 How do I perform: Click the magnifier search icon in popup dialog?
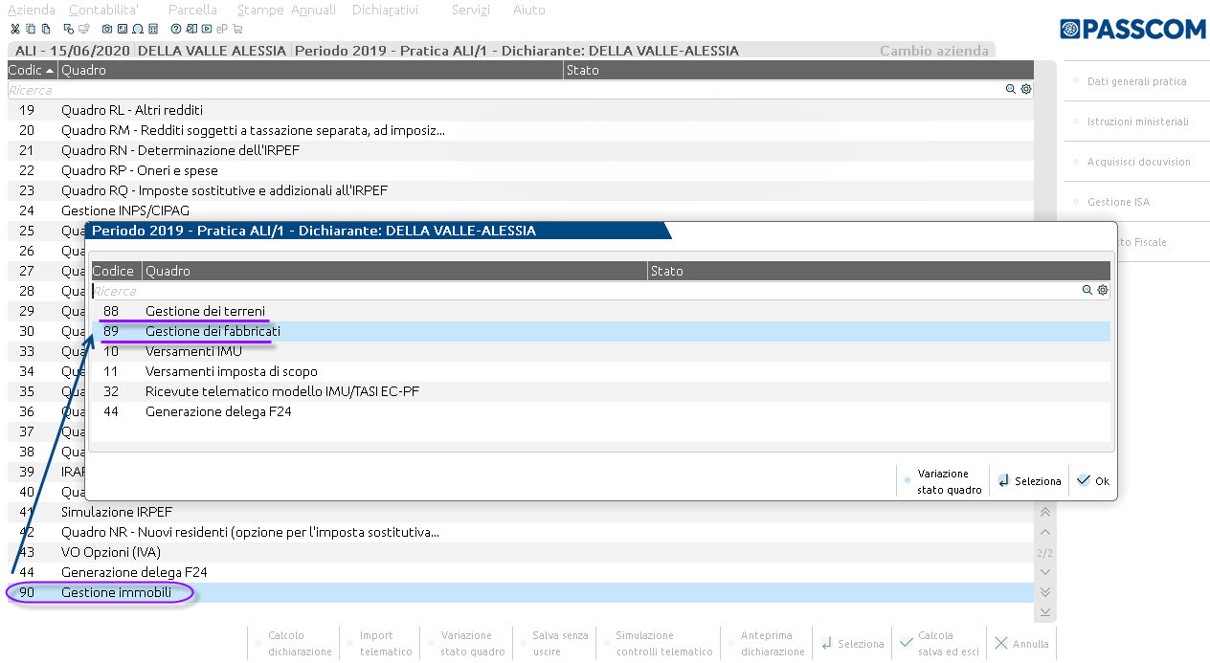pos(1087,291)
